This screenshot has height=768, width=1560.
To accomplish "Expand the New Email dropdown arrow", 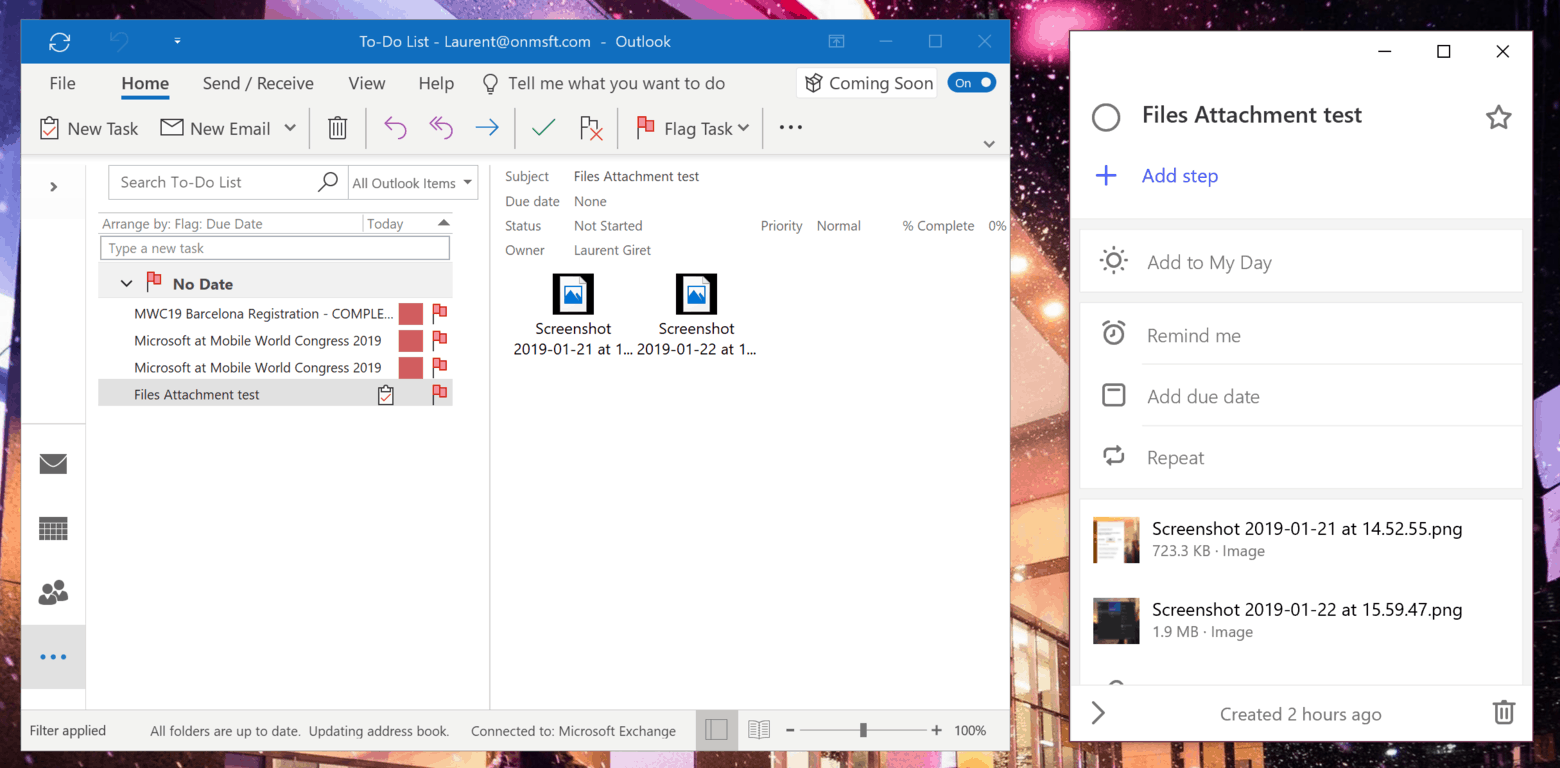I will (x=290, y=128).
